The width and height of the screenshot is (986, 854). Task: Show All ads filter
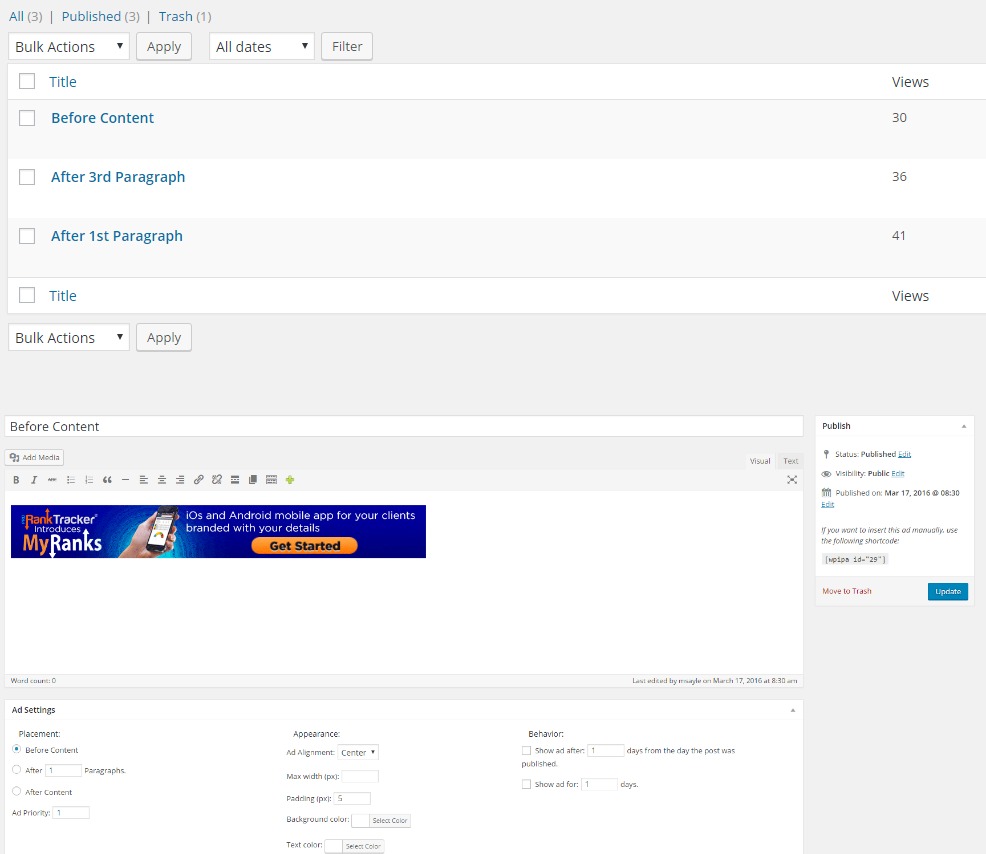[16, 16]
